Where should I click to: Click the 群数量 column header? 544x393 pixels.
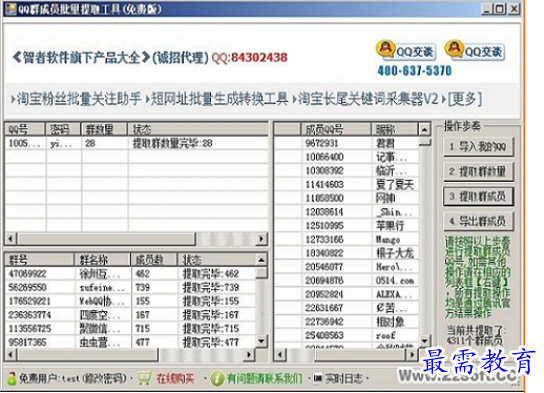pos(104,129)
